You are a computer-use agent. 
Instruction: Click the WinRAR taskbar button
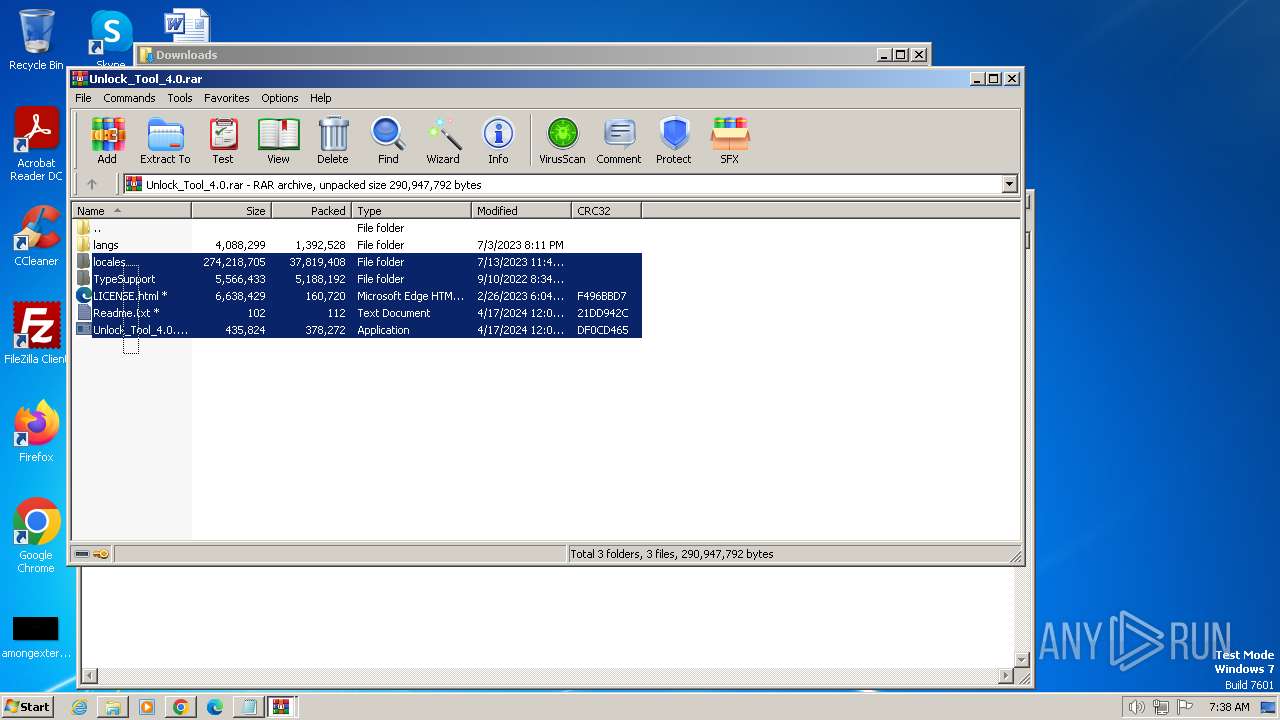281,707
